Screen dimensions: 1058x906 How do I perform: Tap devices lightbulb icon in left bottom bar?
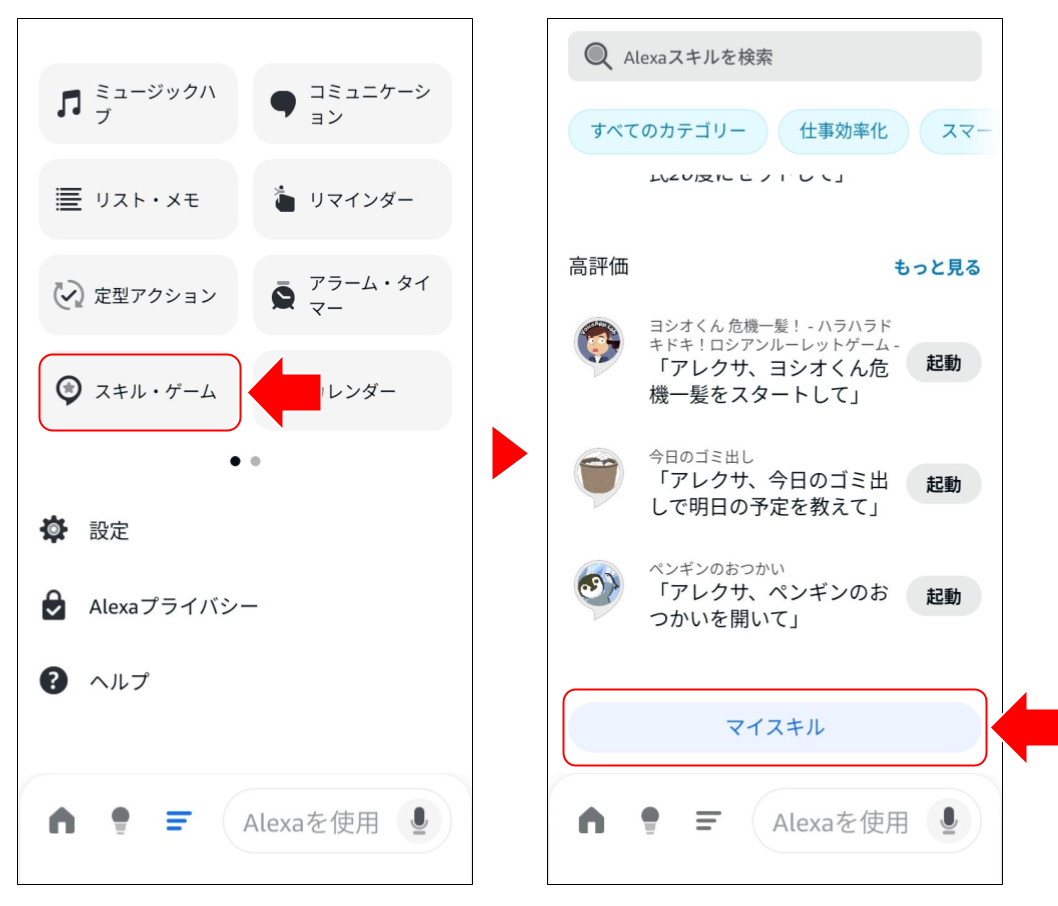(120, 822)
